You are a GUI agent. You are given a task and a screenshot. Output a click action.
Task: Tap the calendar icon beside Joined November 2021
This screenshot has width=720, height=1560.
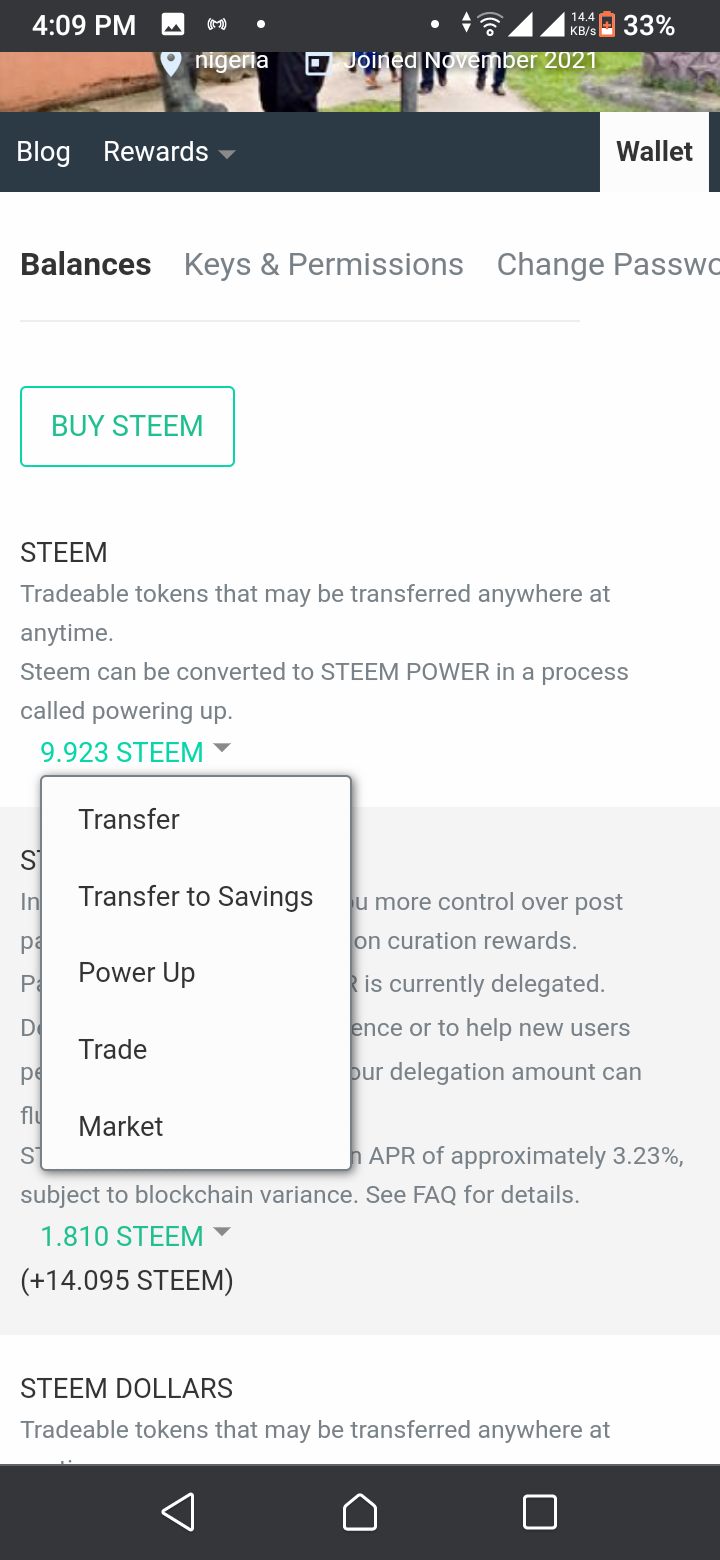[317, 62]
